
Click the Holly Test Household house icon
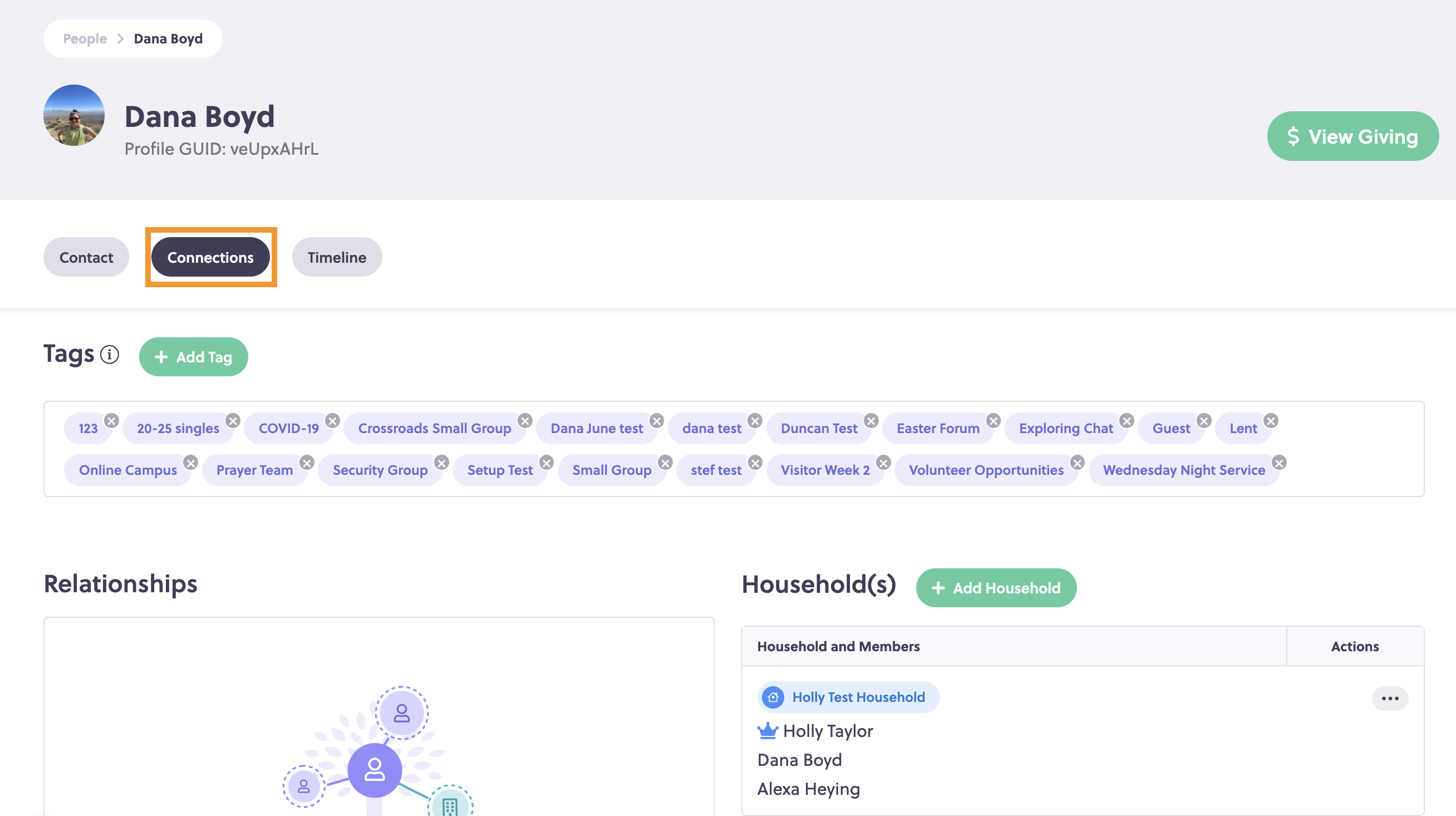coord(773,697)
